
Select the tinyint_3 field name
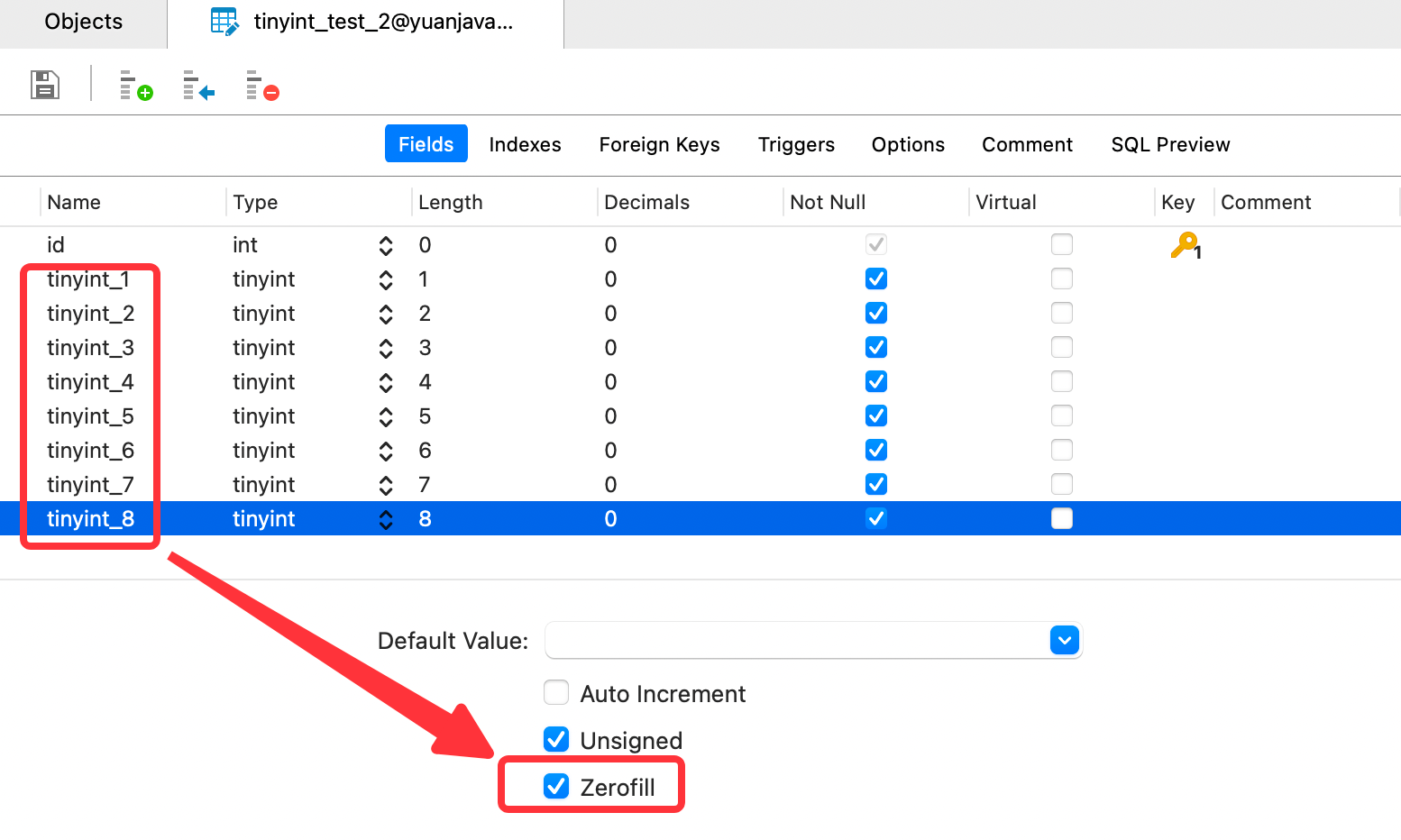pyautogui.click(x=90, y=348)
